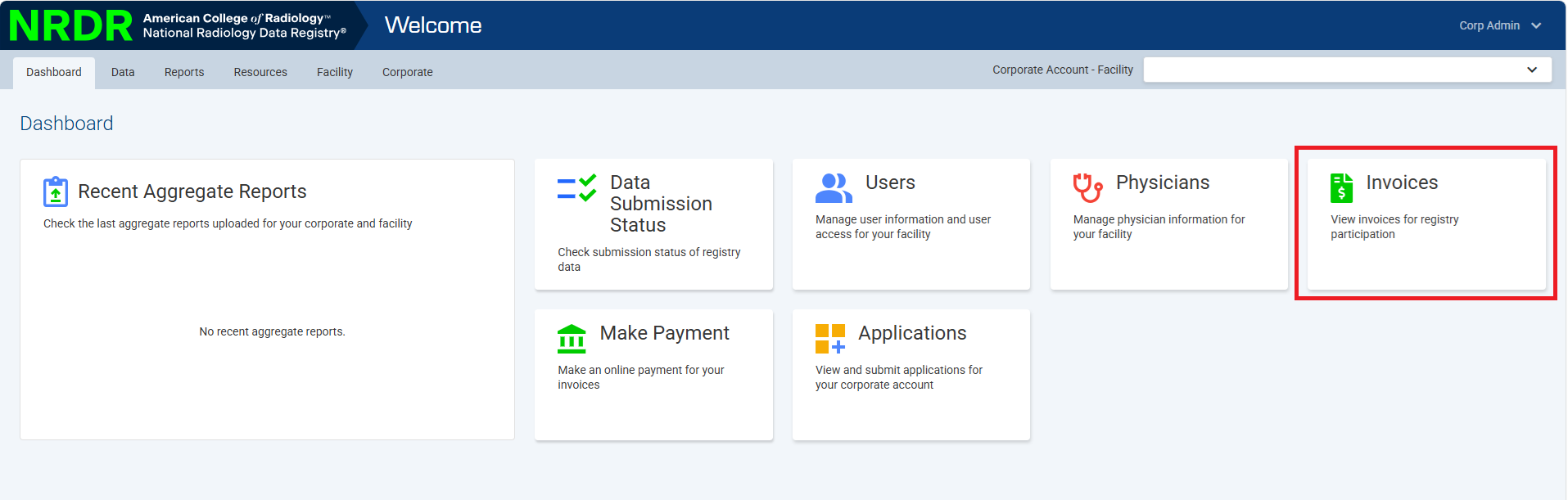
Task: Click the 'Dashboard' page heading
Action: click(x=66, y=124)
